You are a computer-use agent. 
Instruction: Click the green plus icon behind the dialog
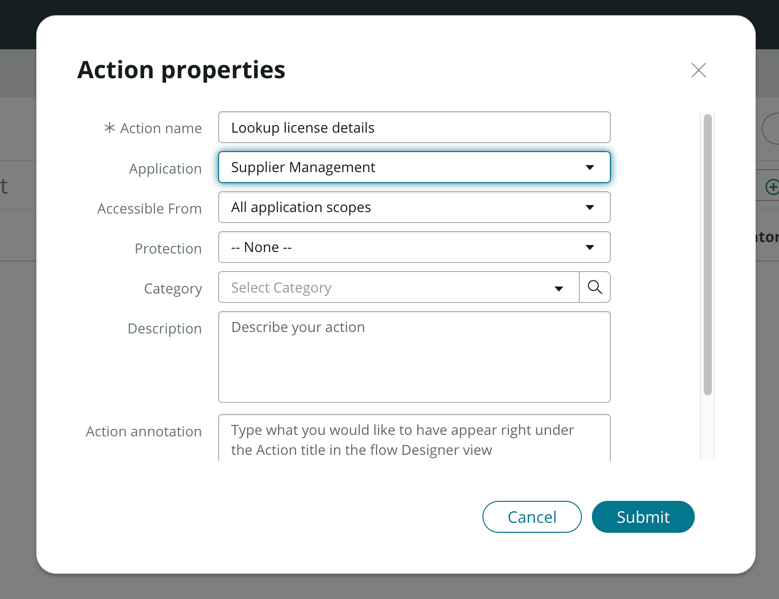pos(771,187)
